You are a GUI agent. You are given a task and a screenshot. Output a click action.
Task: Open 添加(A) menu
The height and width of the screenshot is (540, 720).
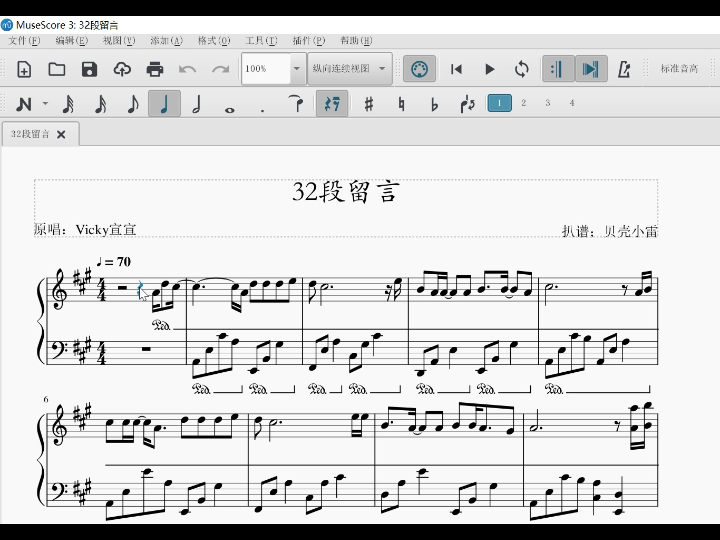click(x=166, y=41)
